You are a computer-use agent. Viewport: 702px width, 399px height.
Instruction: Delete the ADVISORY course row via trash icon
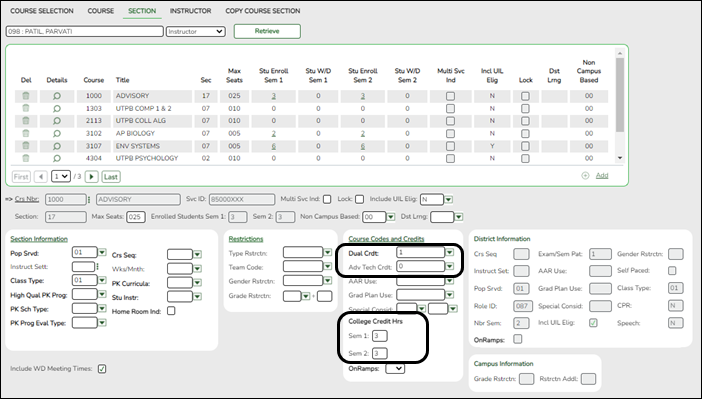click(x=26, y=95)
